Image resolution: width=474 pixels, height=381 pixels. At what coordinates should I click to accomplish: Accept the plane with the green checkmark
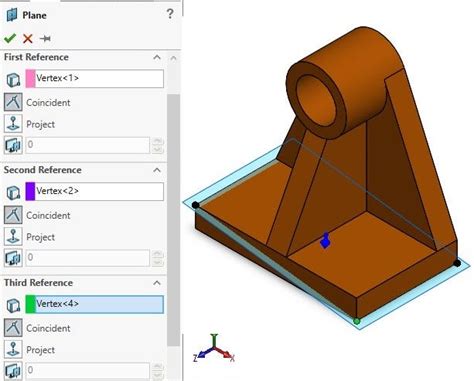[10, 38]
